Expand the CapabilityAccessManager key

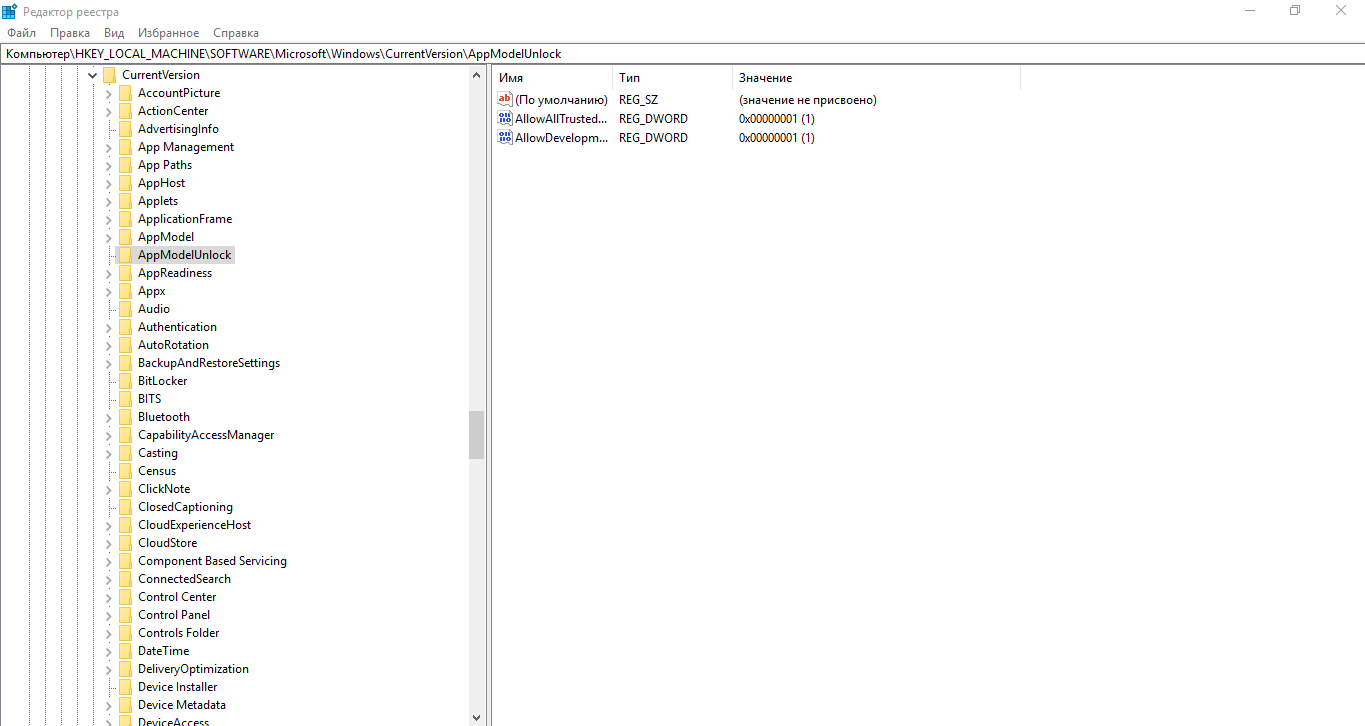click(109, 435)
